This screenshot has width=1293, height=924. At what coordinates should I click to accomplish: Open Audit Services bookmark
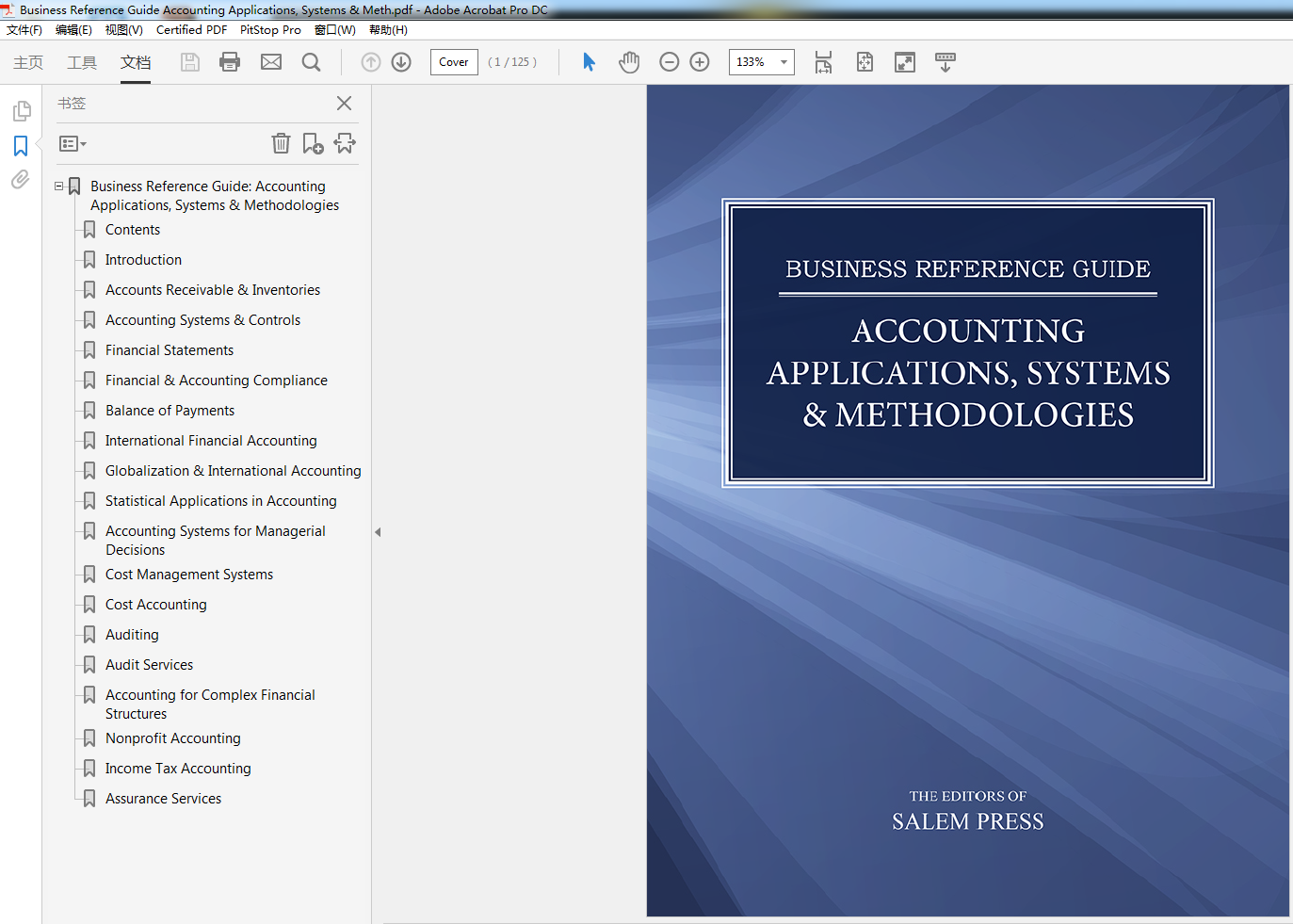tap(150, 665)
